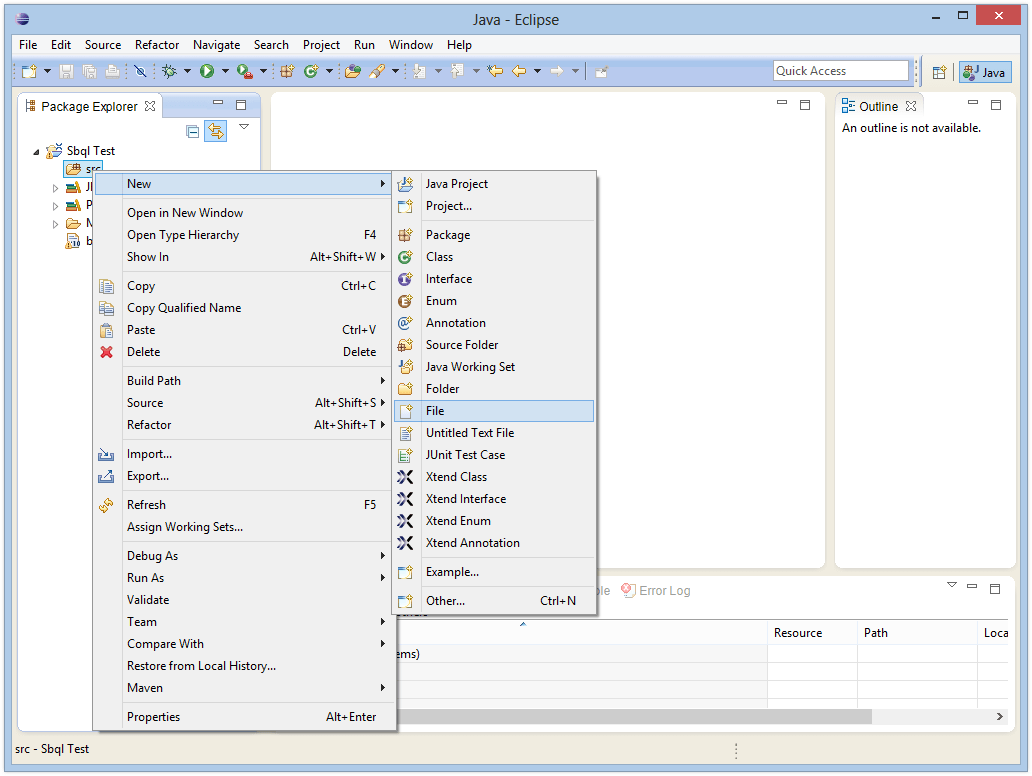Click the Path column header
The image size is (1032, 776).
click(x=917, y=633)
